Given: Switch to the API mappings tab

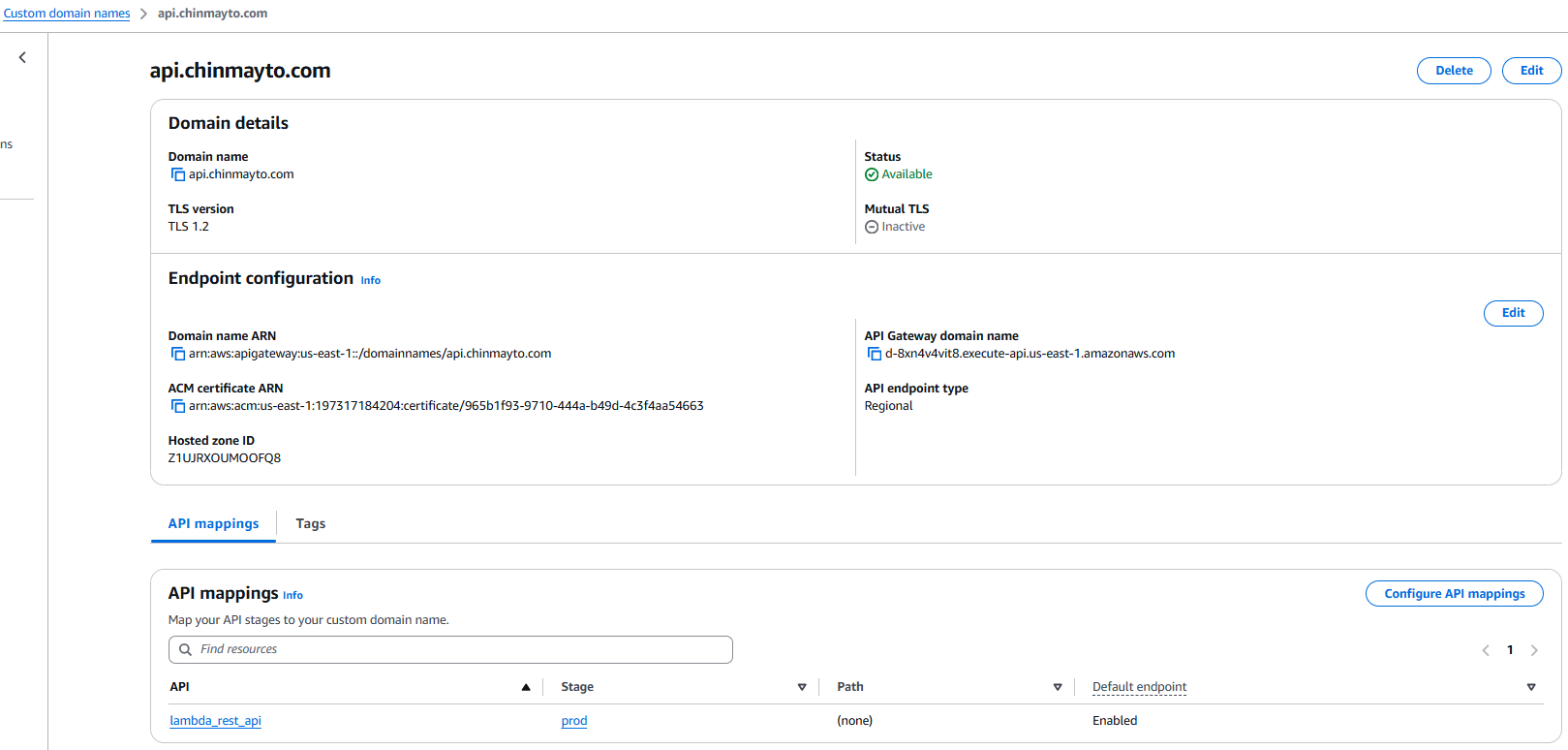Looking at the screenshot, I should click(x=214, y=523).
